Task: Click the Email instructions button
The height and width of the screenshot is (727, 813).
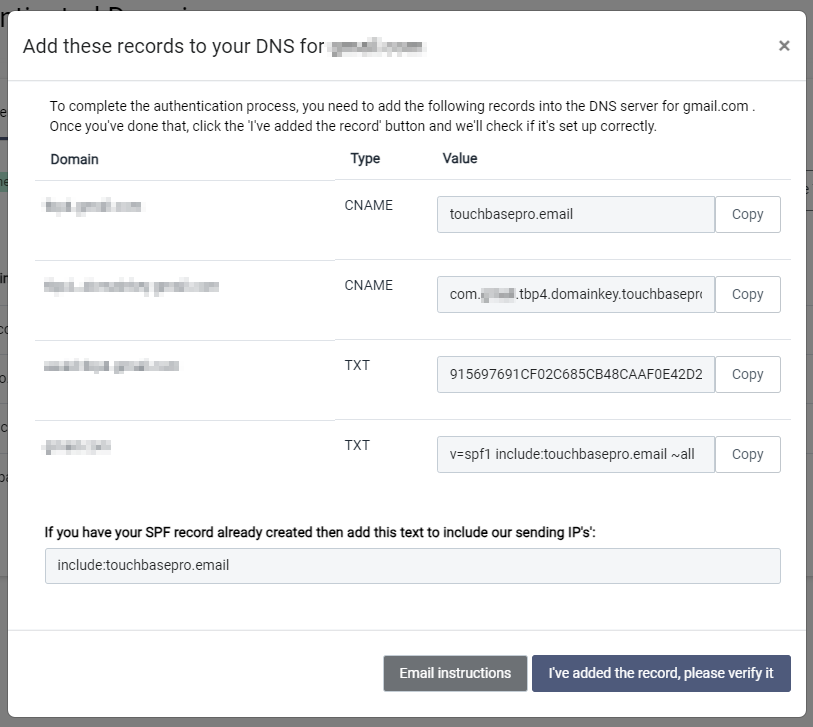Action: coord(455,673)
